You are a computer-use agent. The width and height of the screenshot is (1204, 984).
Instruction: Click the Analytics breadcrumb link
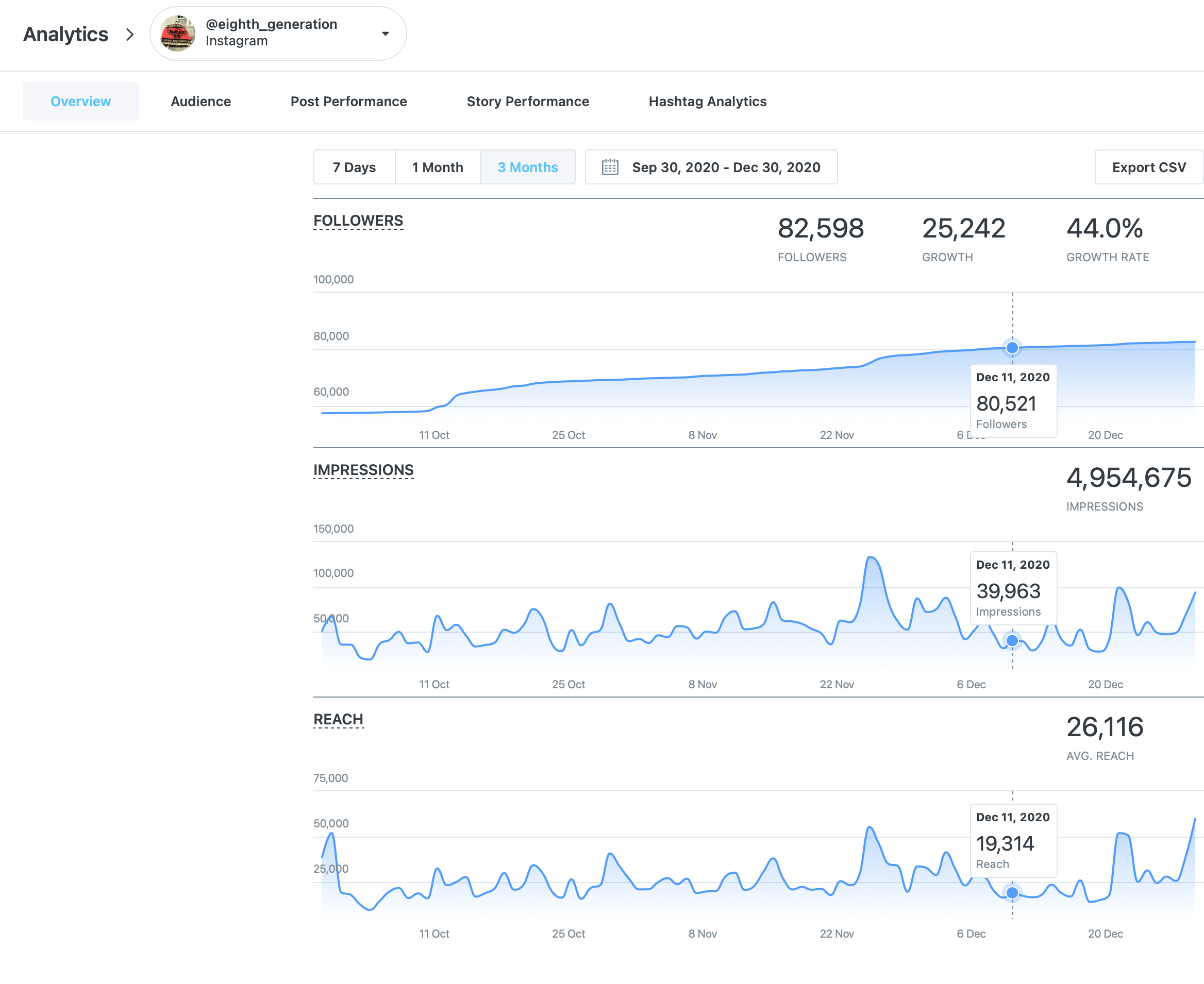[66, 35]
